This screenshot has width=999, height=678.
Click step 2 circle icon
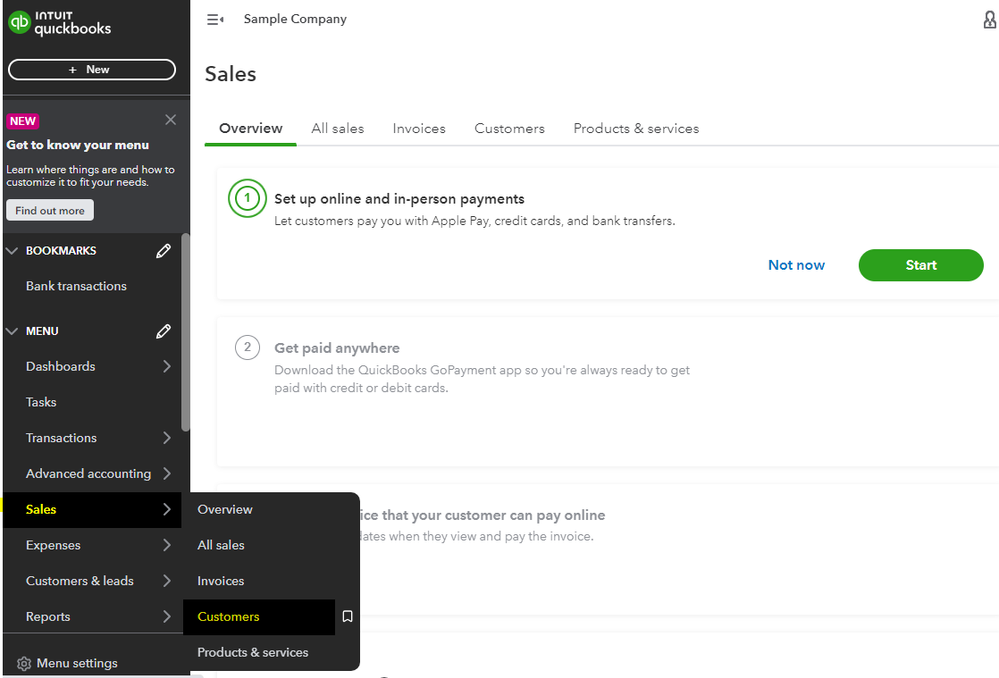pyautogui.click(x=247, y=347)
